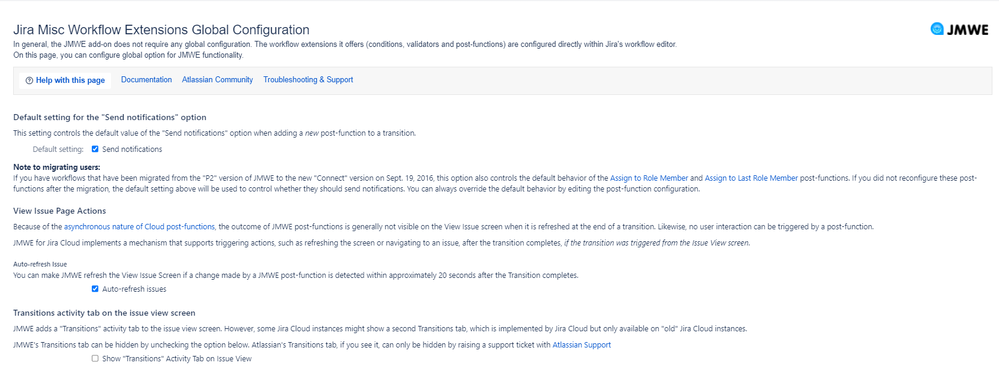Click the View Issue Page Actions heading

[x=59, y=211]
